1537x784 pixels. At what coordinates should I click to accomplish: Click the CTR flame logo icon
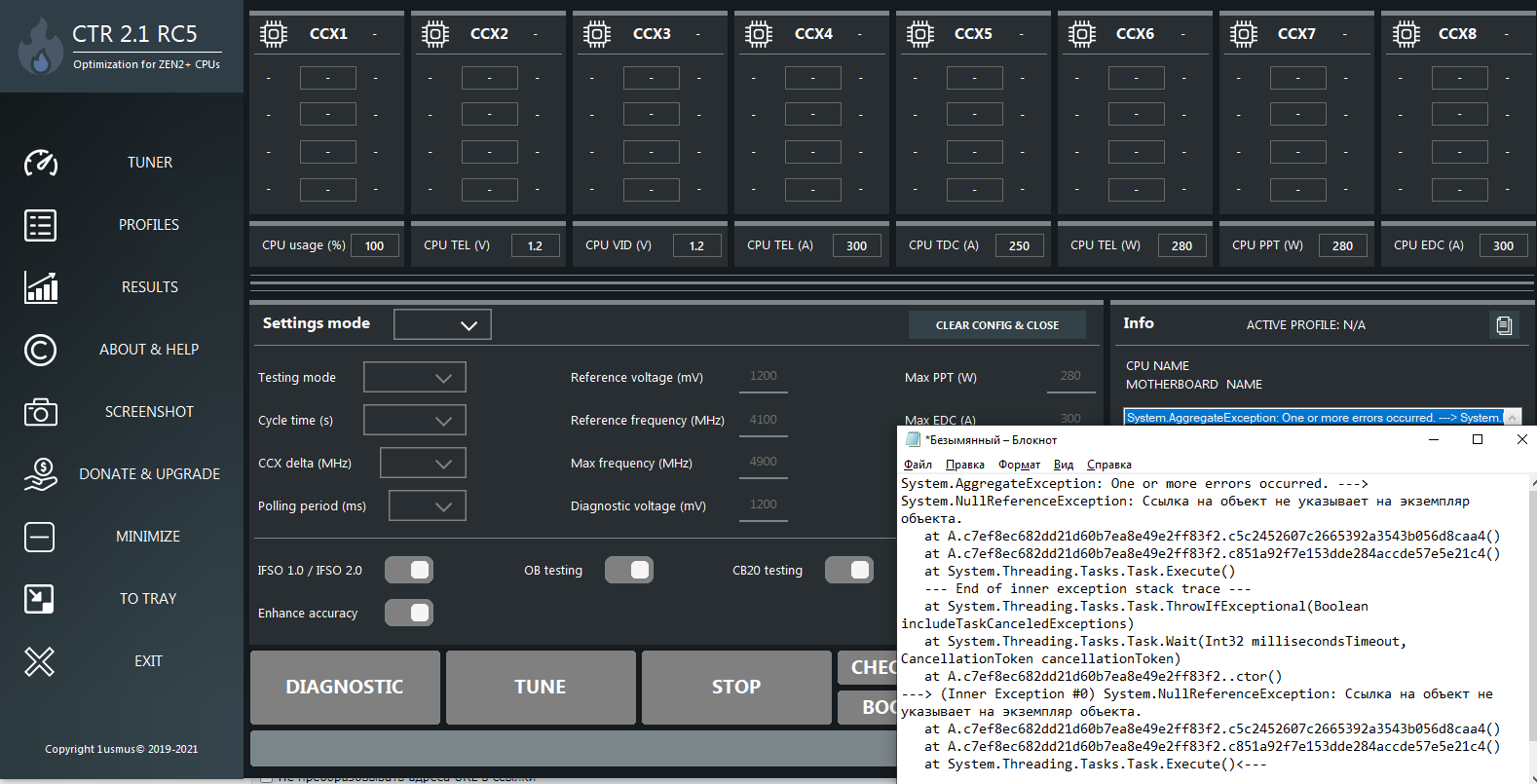pyautogui.click(x=40, y=47)
